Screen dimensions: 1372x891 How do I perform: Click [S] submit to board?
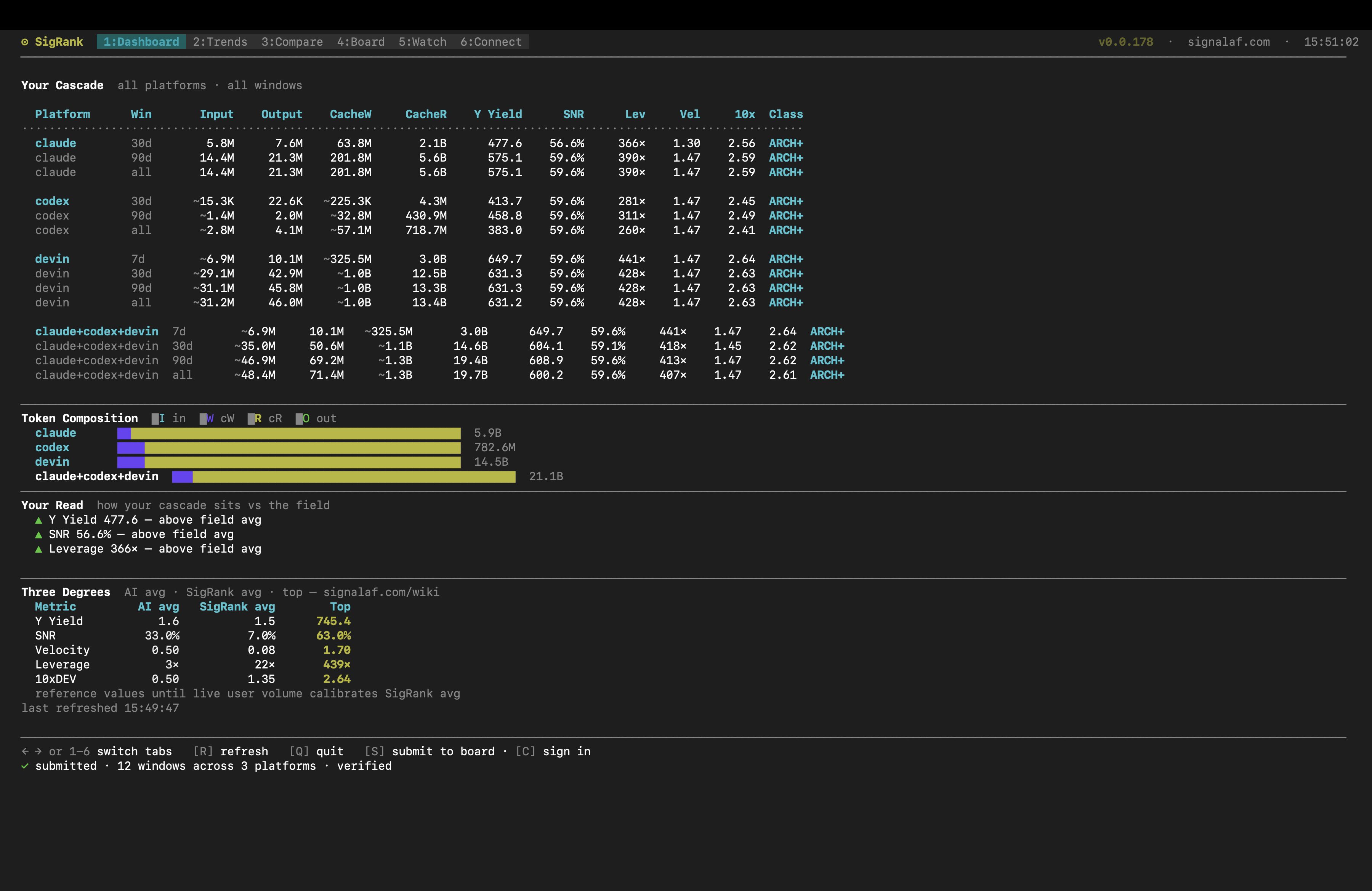point(430,752)
